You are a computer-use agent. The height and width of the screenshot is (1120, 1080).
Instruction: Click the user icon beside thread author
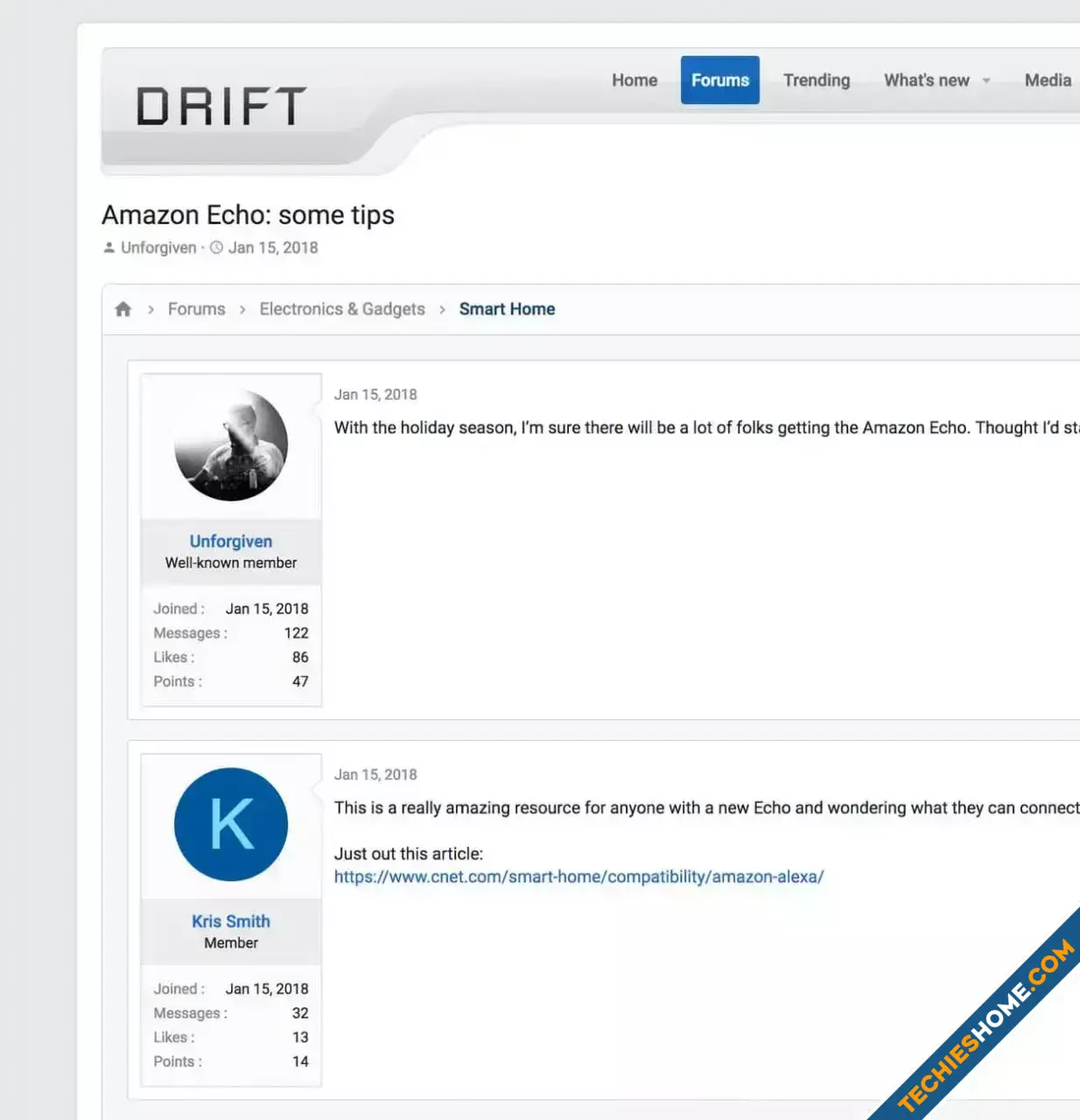109,248
